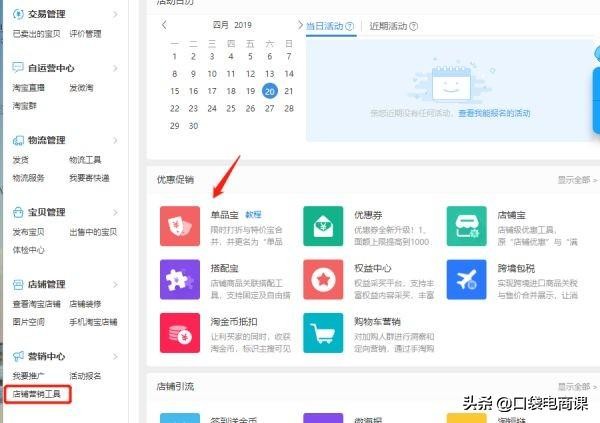Open 出售中的宝贝 in sidebar
Image resolution: width=600 pixels, height=423 pixels.
pos(93,232)
